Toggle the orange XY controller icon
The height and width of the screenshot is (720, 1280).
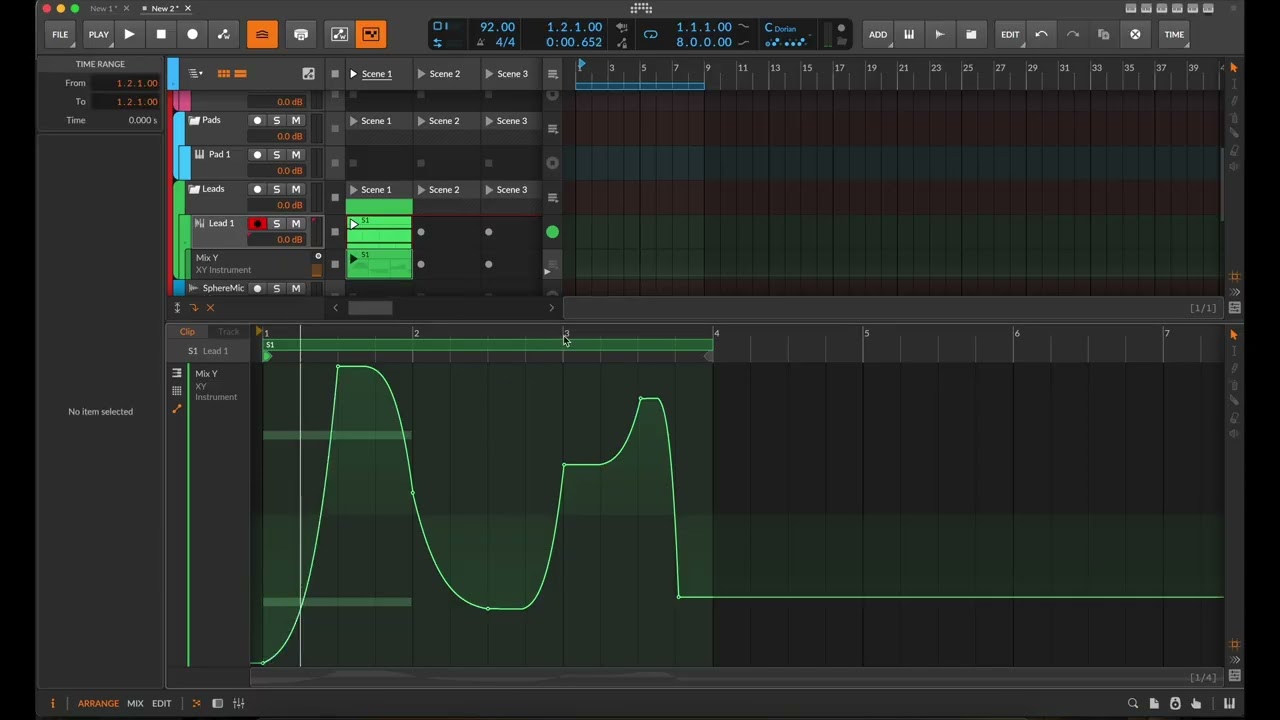tap(371, 34)
